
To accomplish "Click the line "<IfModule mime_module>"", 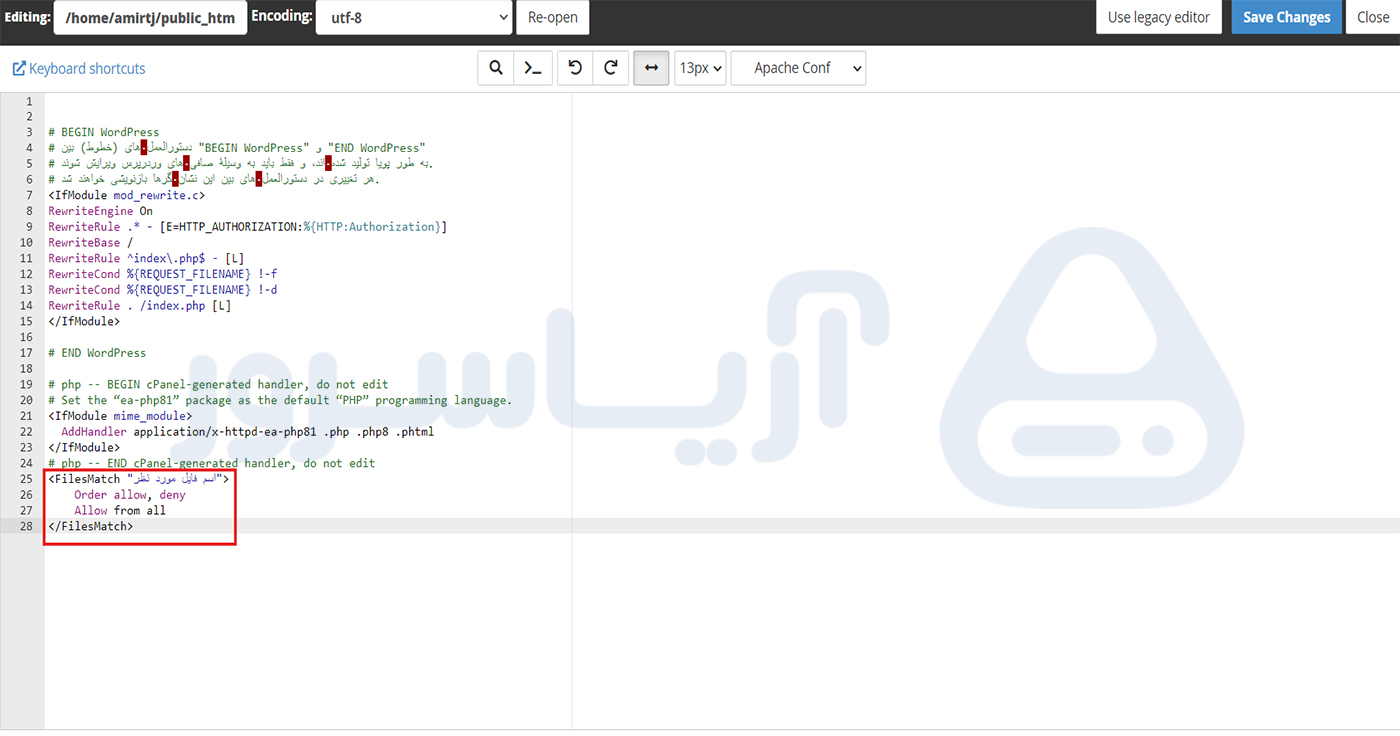I will click(x=120, y=416).
